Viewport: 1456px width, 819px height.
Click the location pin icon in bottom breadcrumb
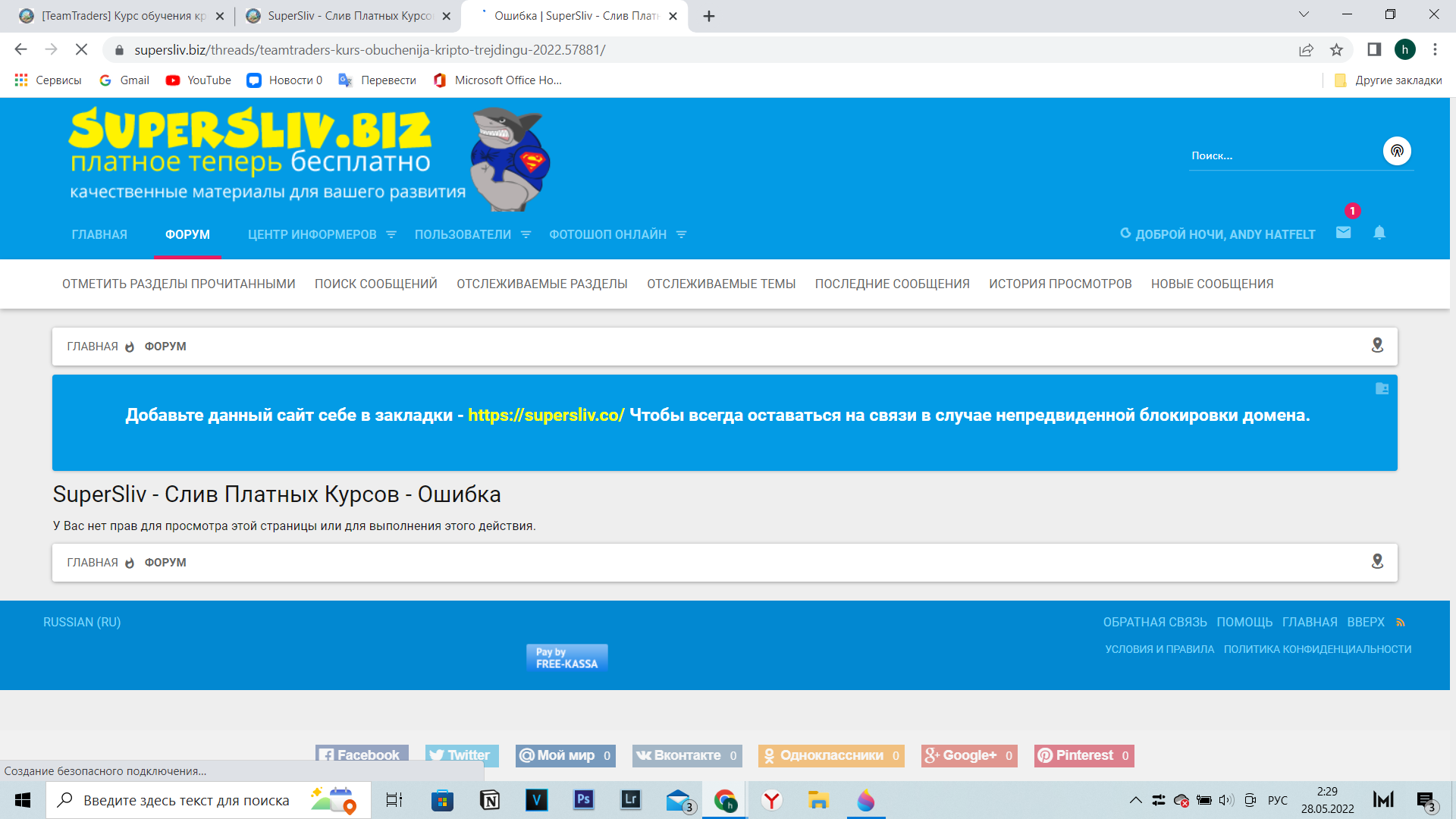click(1377, 562)
